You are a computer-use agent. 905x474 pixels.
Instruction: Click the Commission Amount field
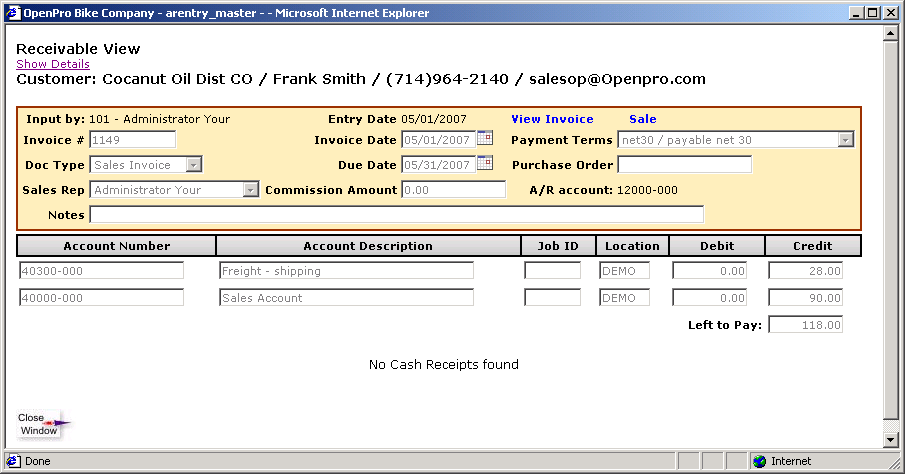pos(453,190)
